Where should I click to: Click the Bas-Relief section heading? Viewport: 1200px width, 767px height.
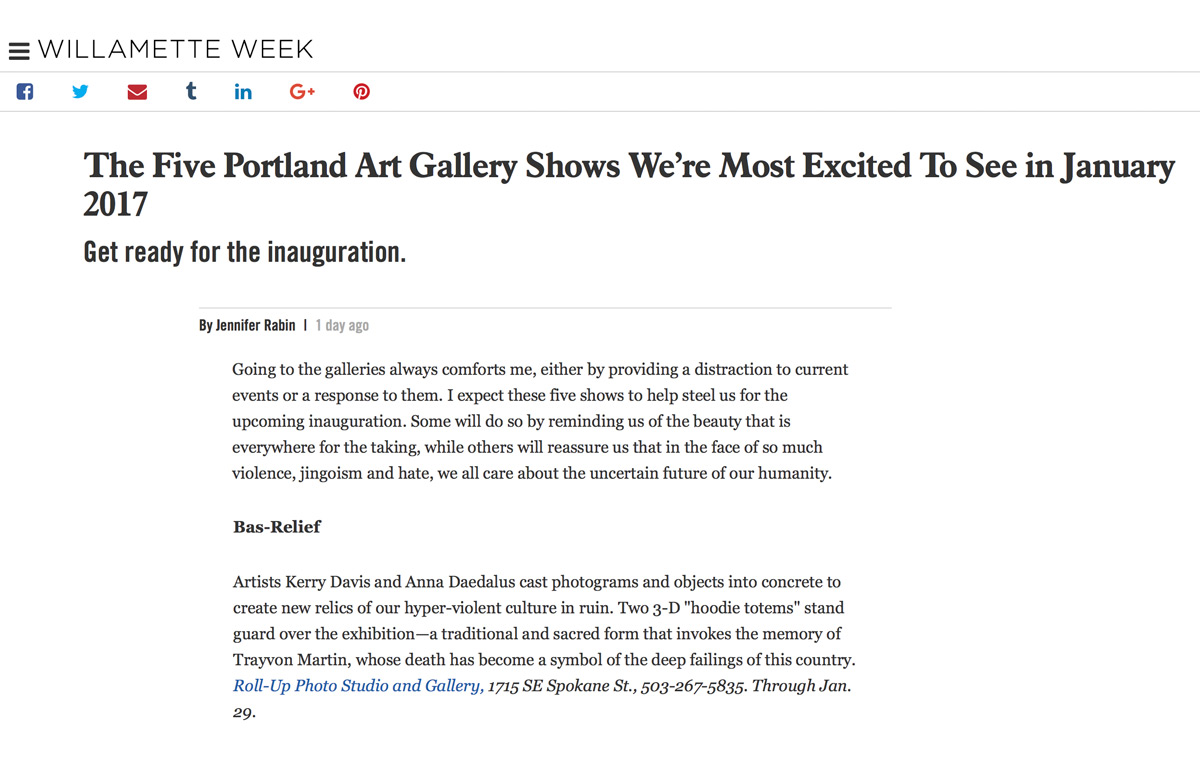[x=277, y=526]
